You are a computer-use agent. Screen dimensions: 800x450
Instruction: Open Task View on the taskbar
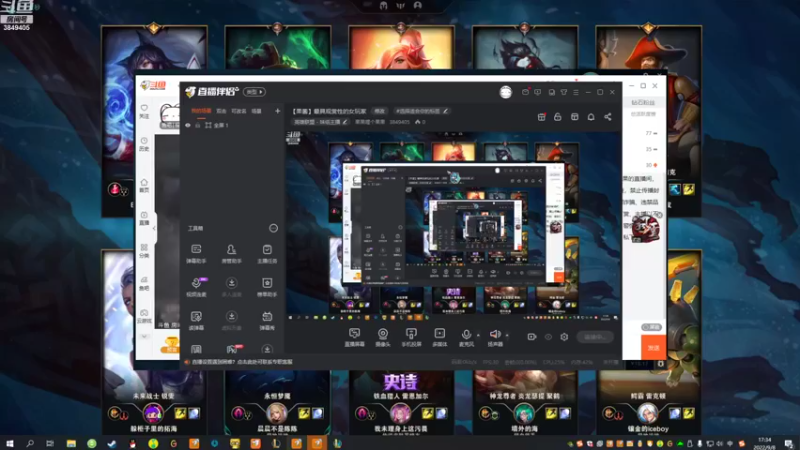point(49,443)
